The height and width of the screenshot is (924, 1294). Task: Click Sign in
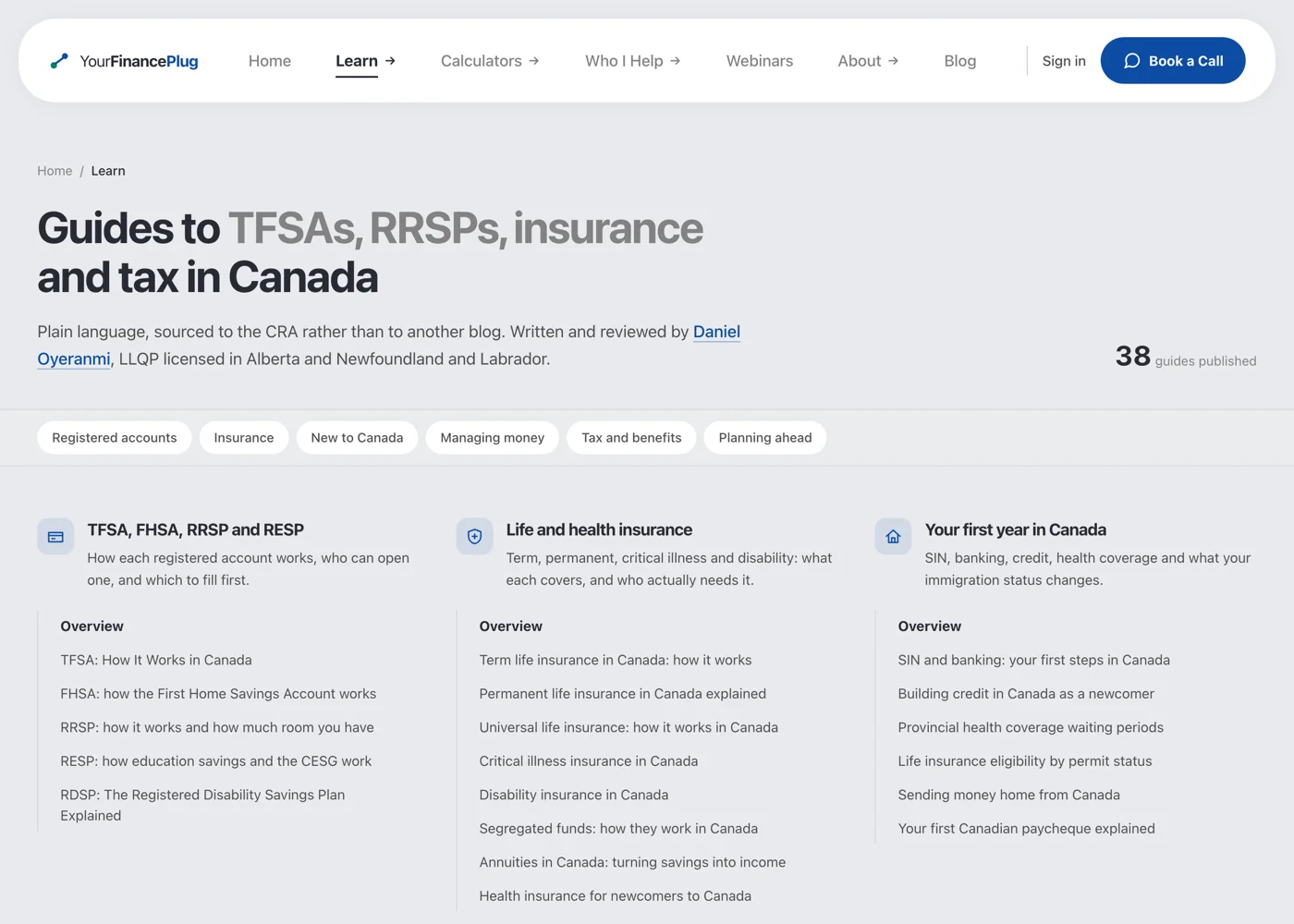click(x=1064, y=61)
